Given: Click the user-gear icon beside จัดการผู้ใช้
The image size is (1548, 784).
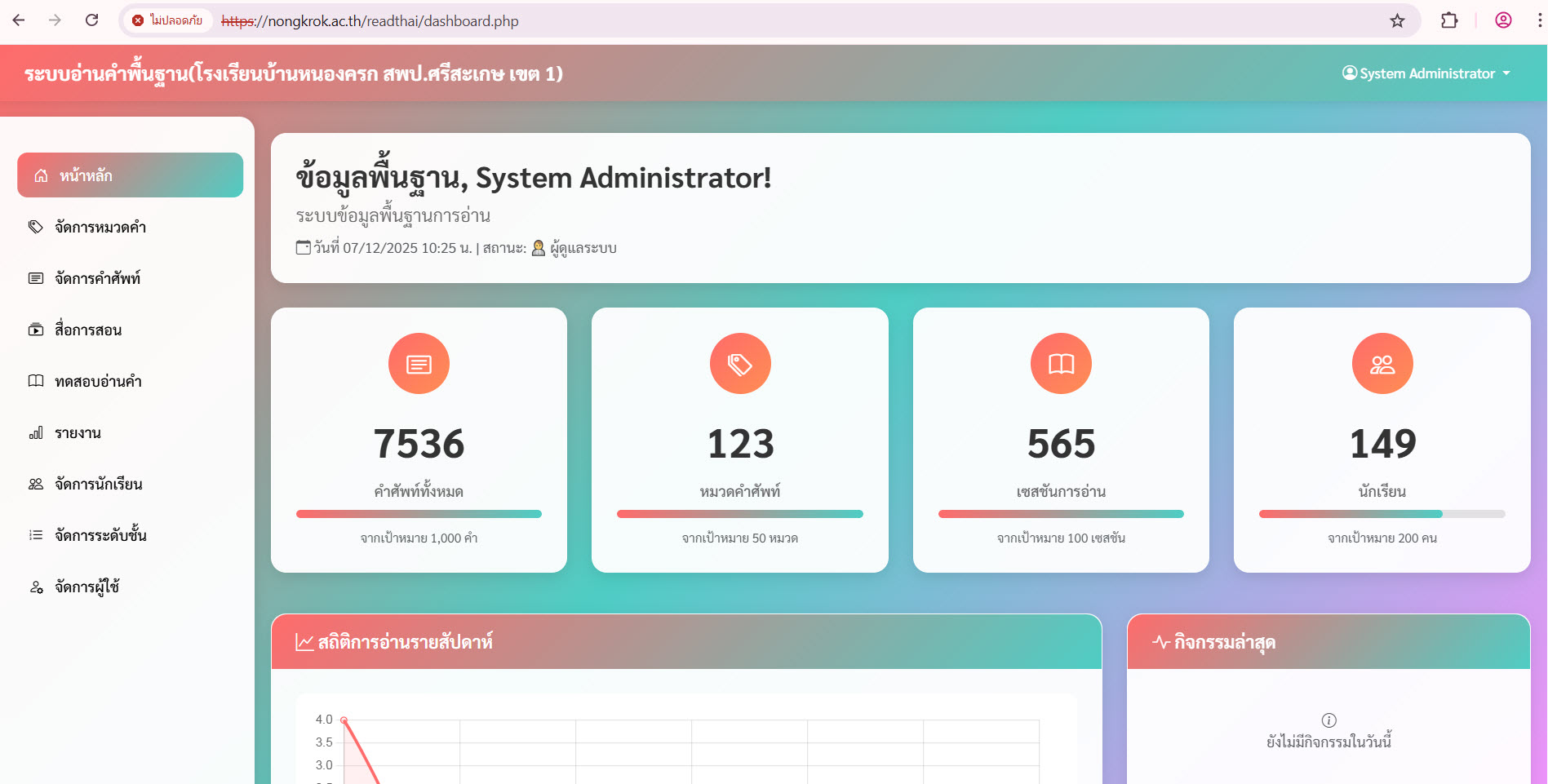Looking at the screenshot, I should click(36, 587).
